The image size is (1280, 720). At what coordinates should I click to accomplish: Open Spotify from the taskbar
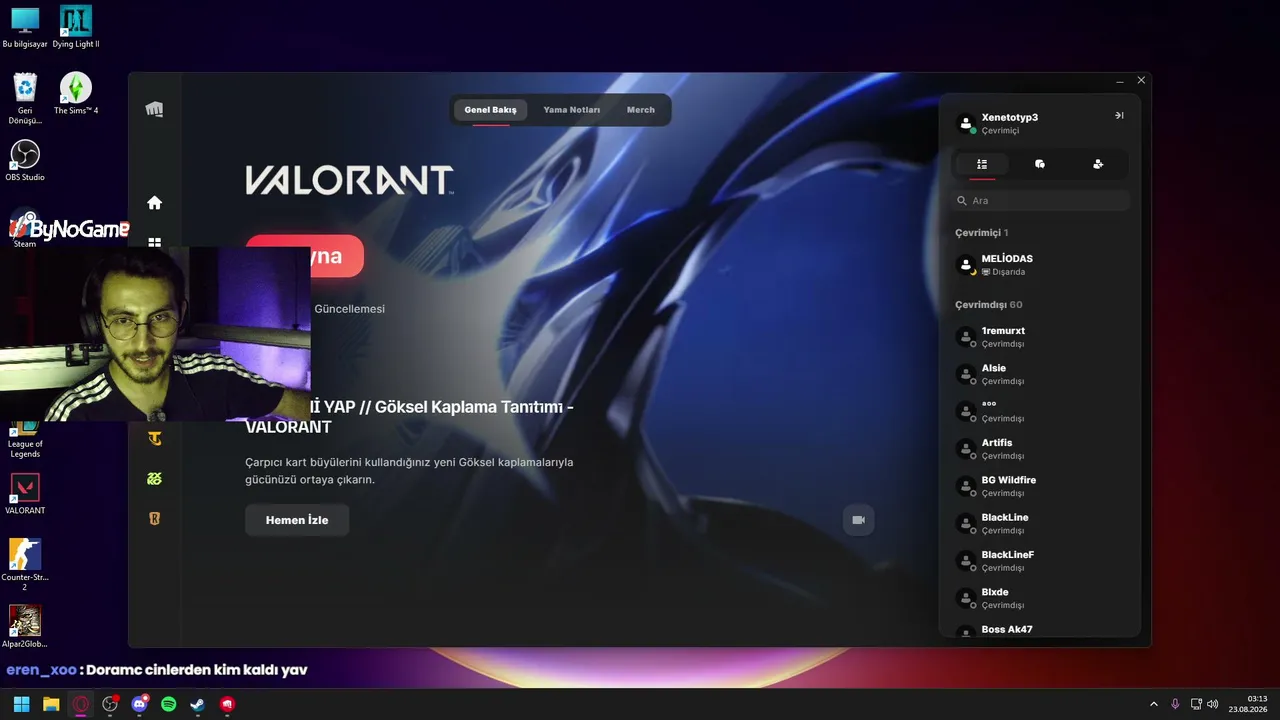click(169, 704)
